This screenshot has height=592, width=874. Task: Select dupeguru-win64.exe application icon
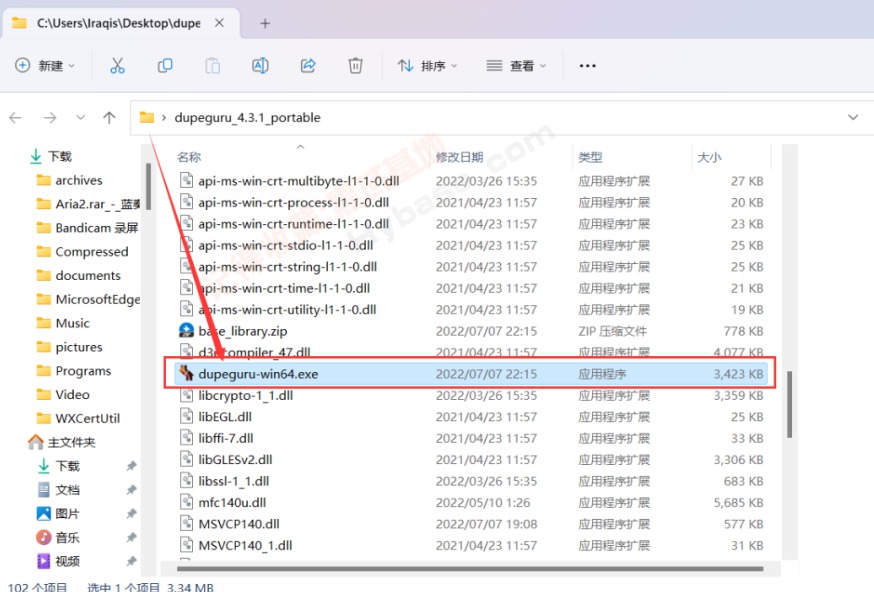[x=186, y=373]
